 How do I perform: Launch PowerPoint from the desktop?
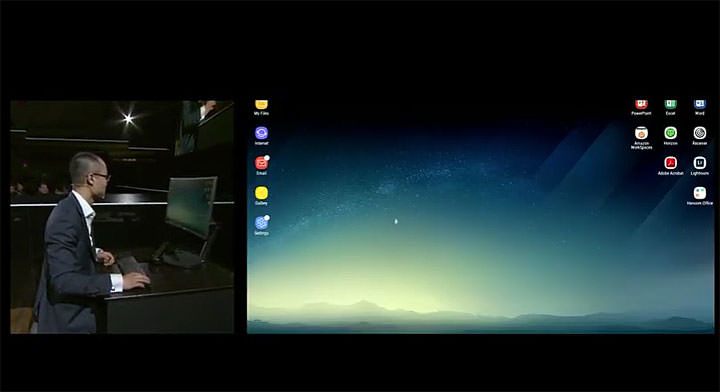point(641,105)
